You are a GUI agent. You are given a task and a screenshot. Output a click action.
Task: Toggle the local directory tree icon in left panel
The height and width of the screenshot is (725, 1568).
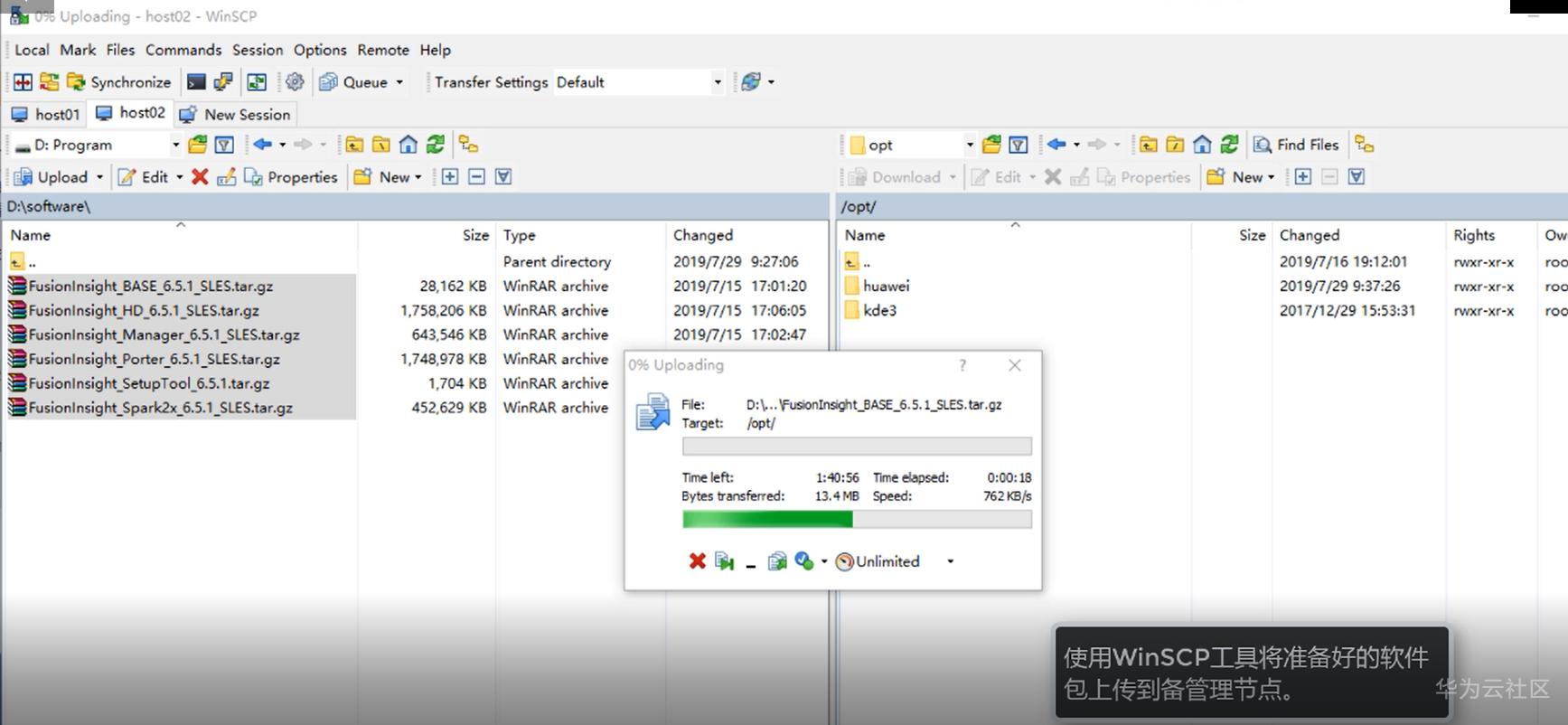(x=468, y=145)
